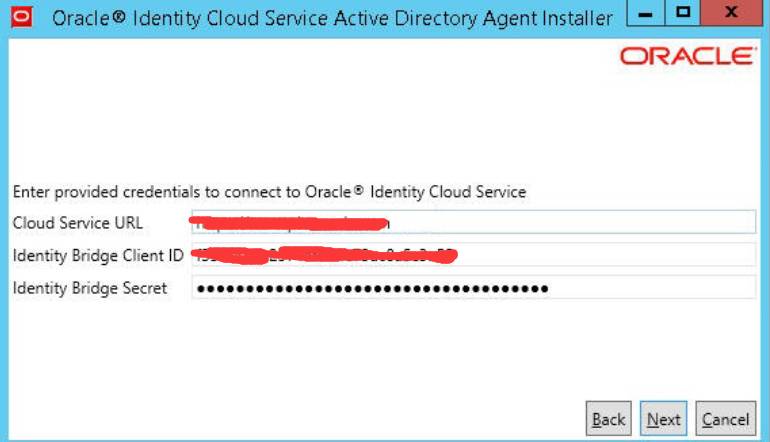Click the red ORACLE logo
The height and width of the screenshot is (442, 770).
687,56
